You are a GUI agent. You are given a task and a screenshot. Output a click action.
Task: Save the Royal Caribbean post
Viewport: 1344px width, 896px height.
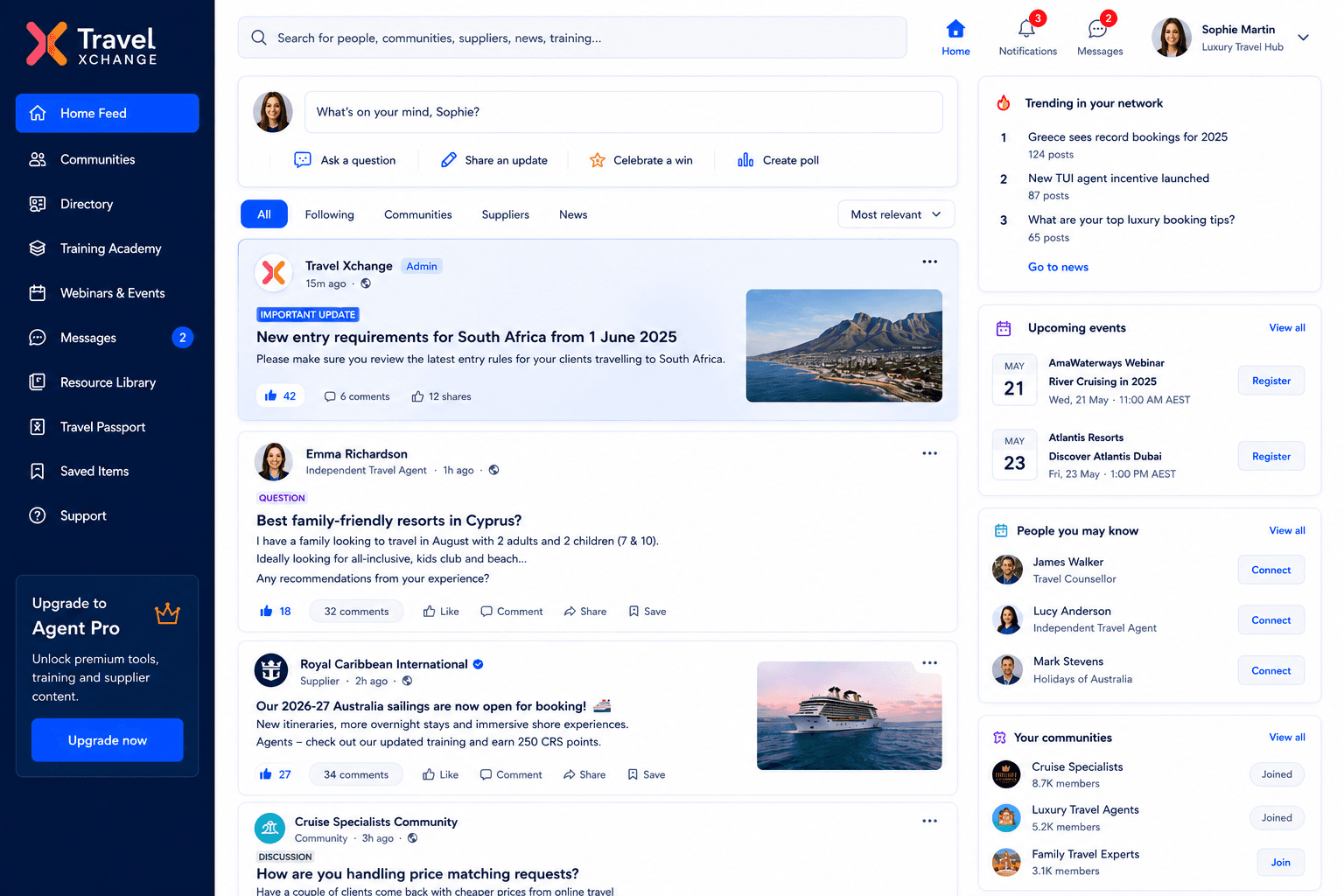point(647,774)
